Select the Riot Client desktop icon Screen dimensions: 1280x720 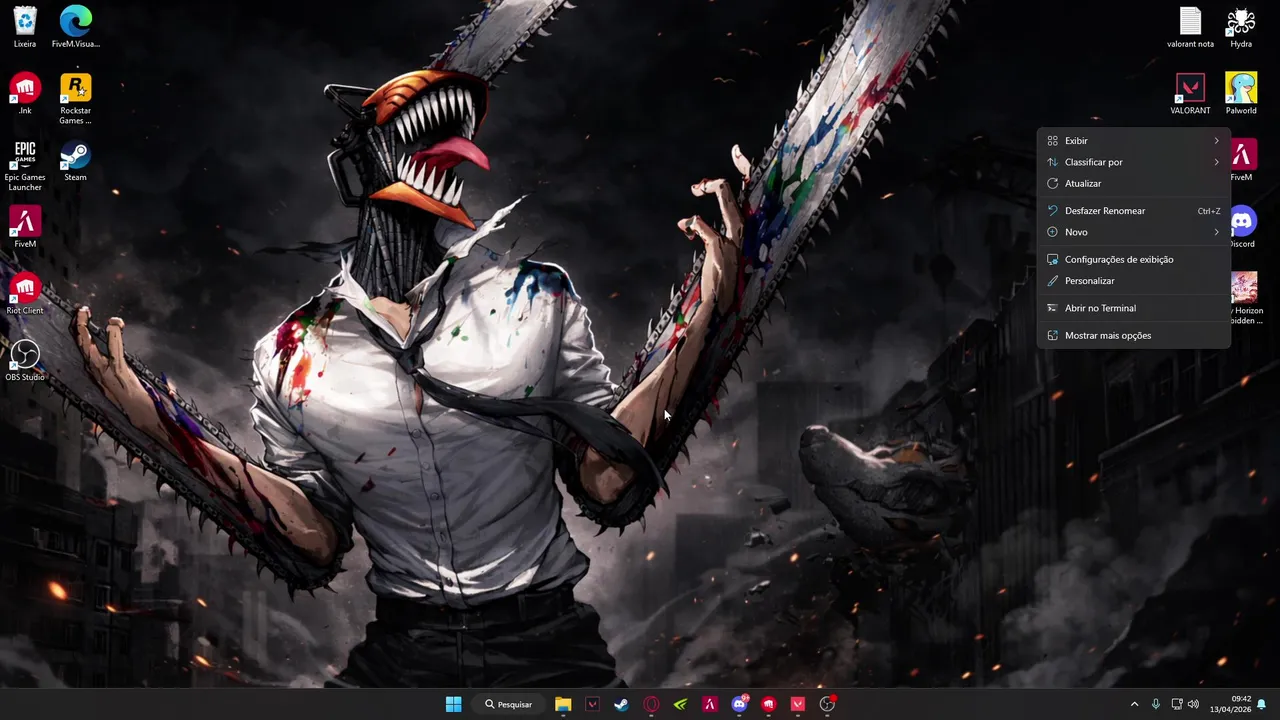click(25, 294)
